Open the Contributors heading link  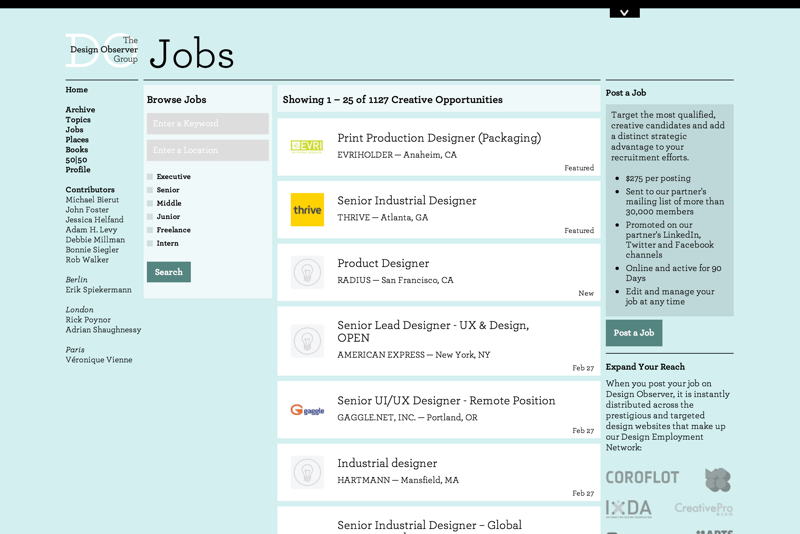coord(90,190)
